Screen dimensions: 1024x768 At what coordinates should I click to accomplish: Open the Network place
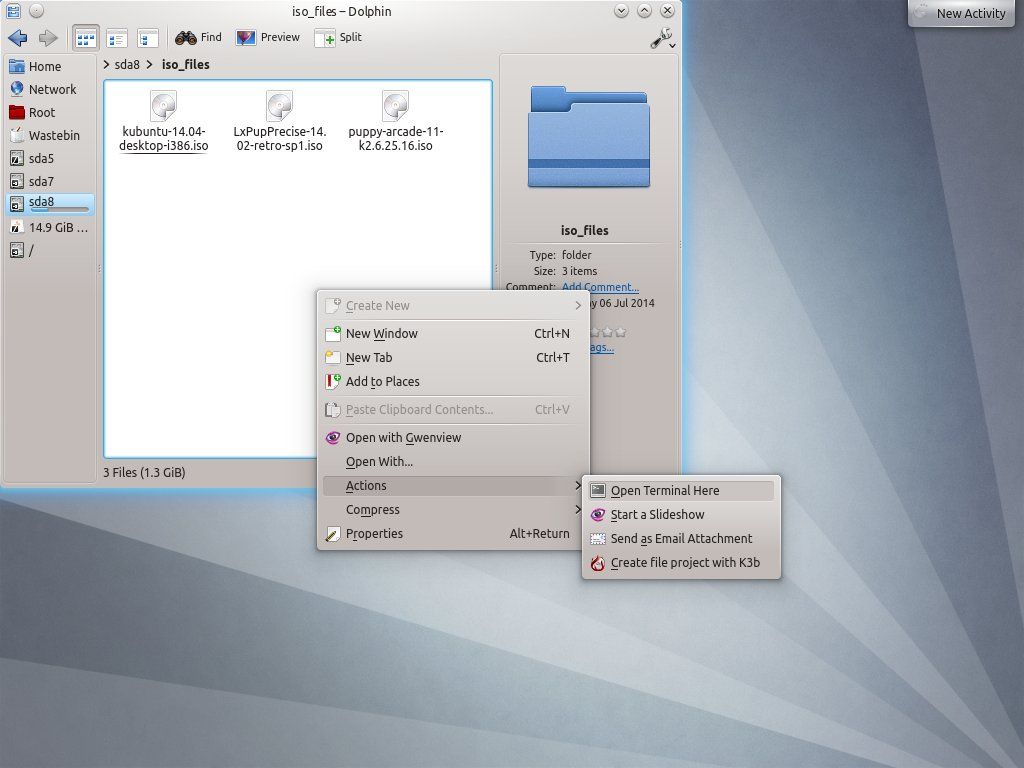[49, 89]
